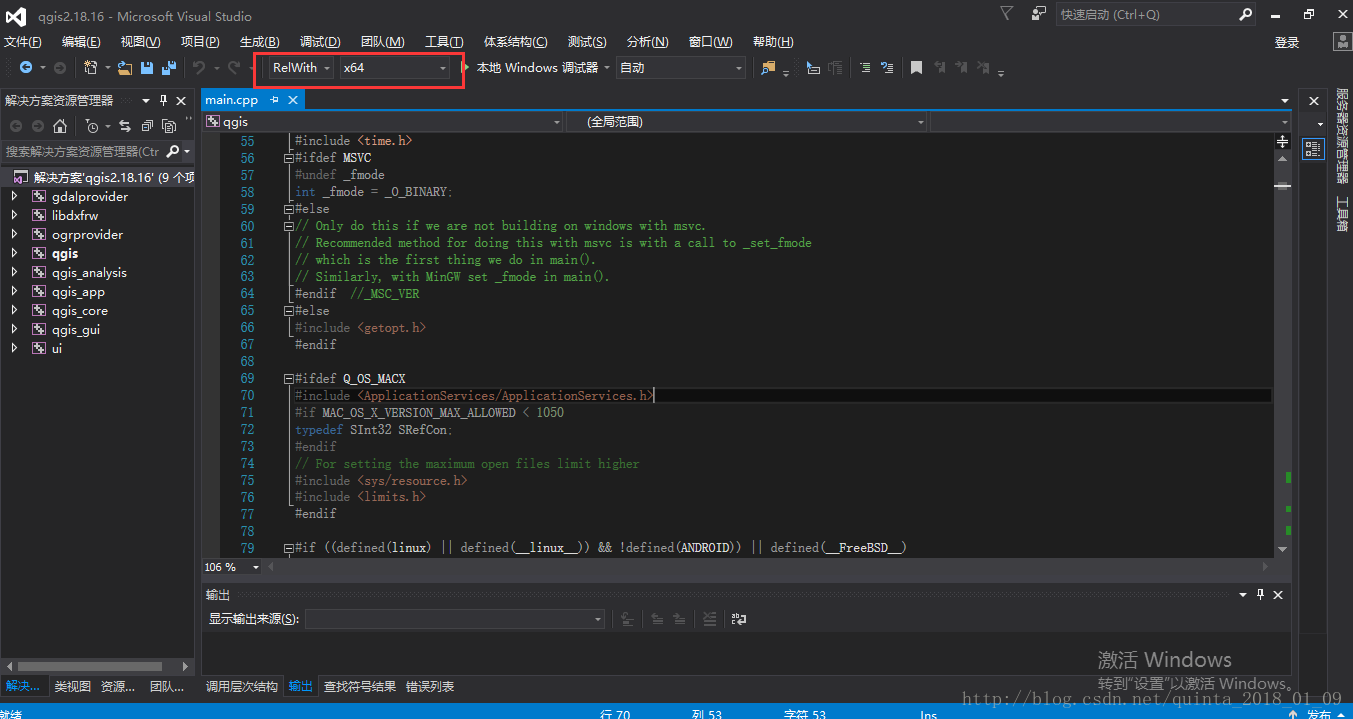Expand the gdalprovider project node

click(x=14, y=196)
